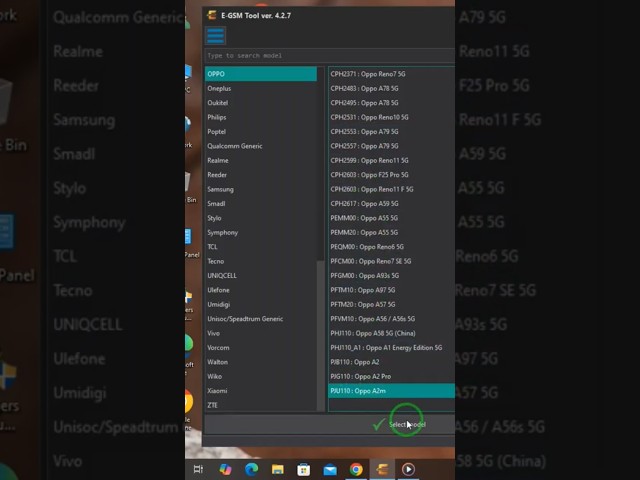
Task: Select TCL in the brand list
Action: (261, 247)
